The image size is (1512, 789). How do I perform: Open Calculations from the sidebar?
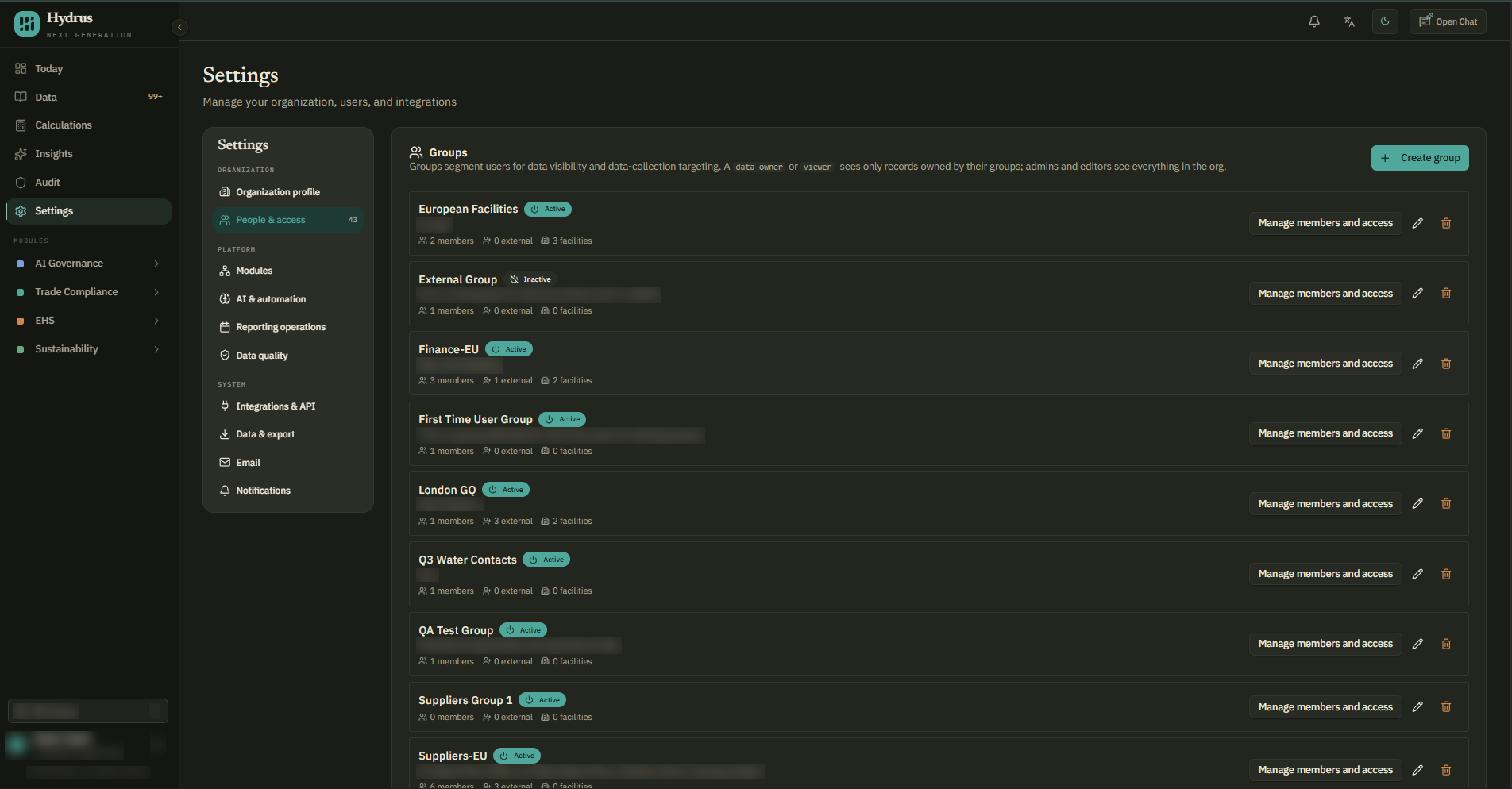click(87, 125)
